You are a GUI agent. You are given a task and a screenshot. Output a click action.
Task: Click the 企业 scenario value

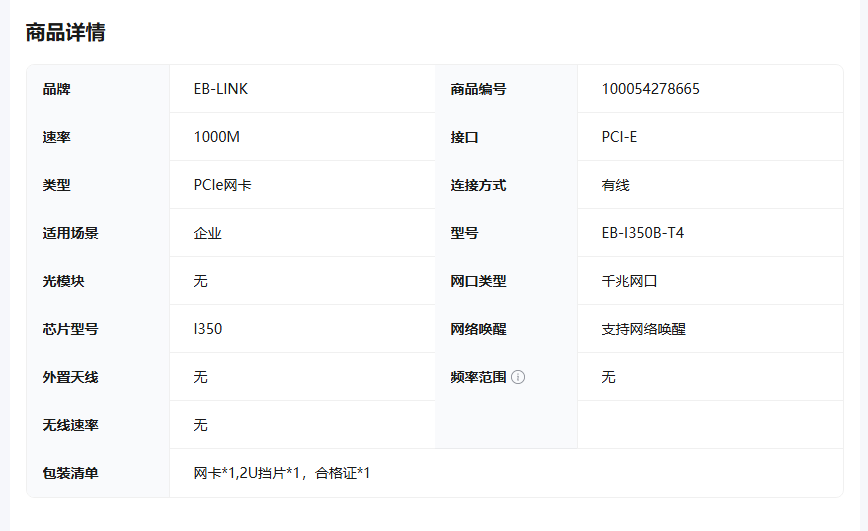click(208, 233)
